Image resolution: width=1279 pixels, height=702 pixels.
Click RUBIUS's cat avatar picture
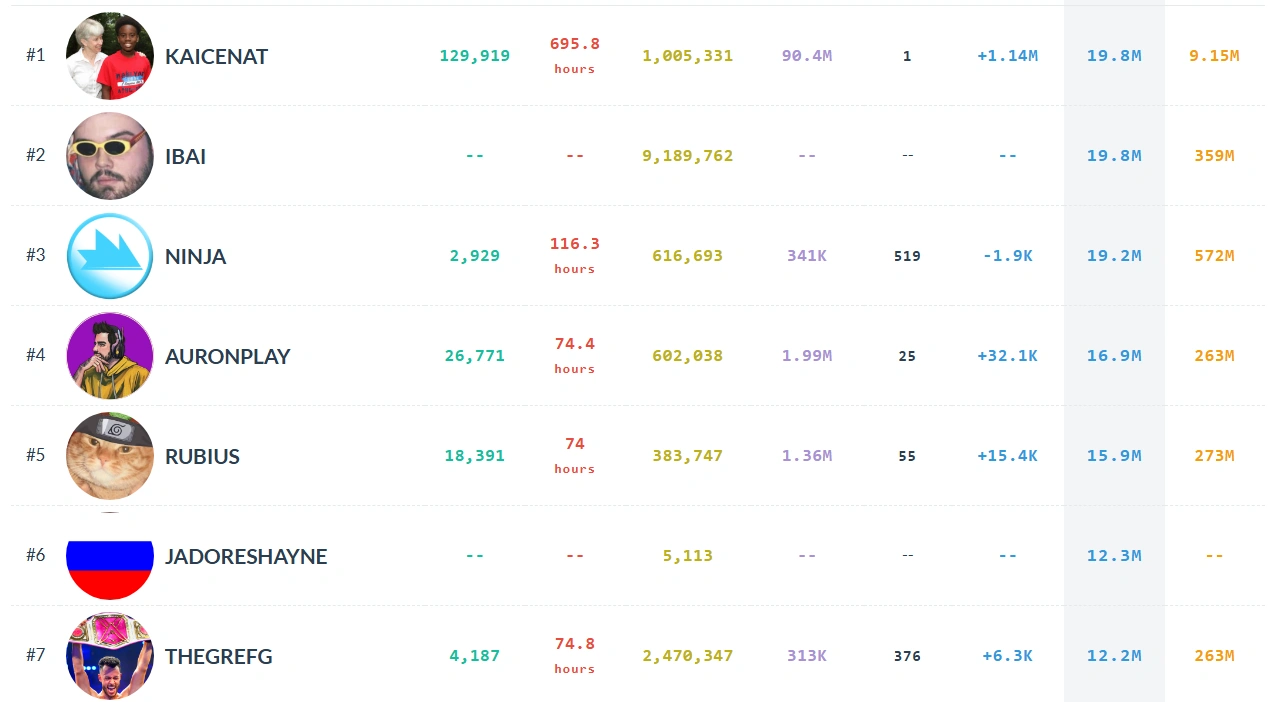[x=110, y=456]
